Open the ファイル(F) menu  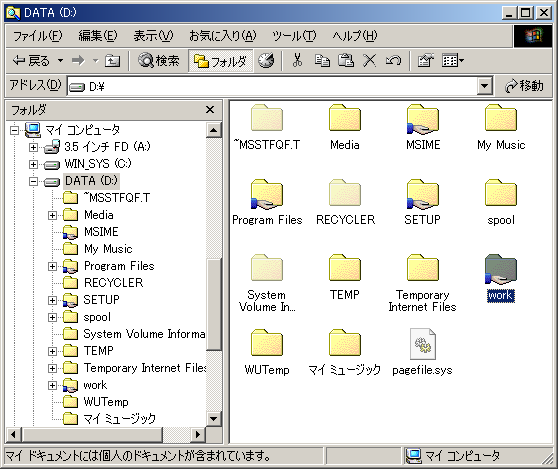(x=38, y=36)
